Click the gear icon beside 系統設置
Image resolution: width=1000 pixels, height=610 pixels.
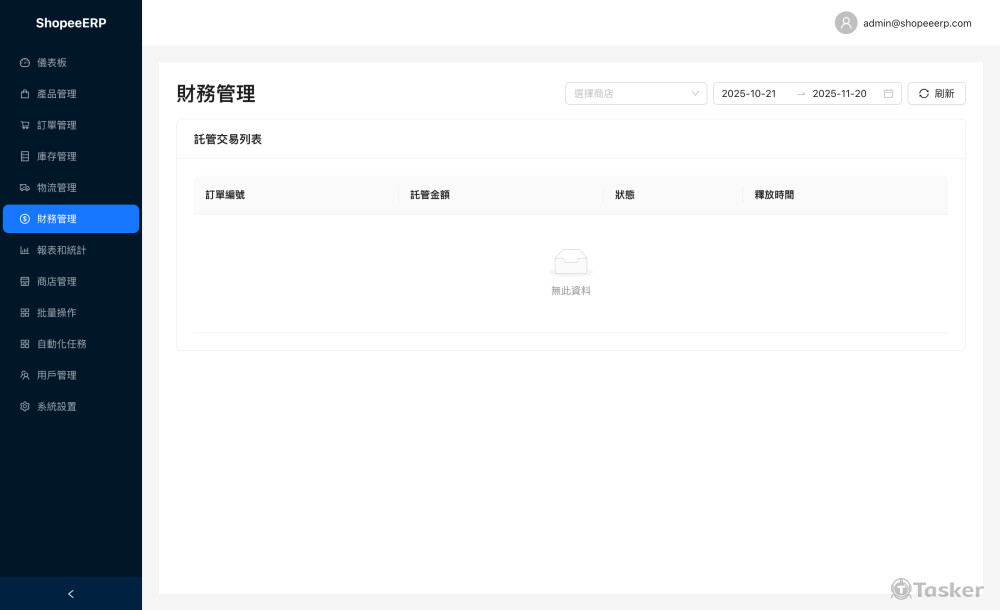[x=25, y=407]
